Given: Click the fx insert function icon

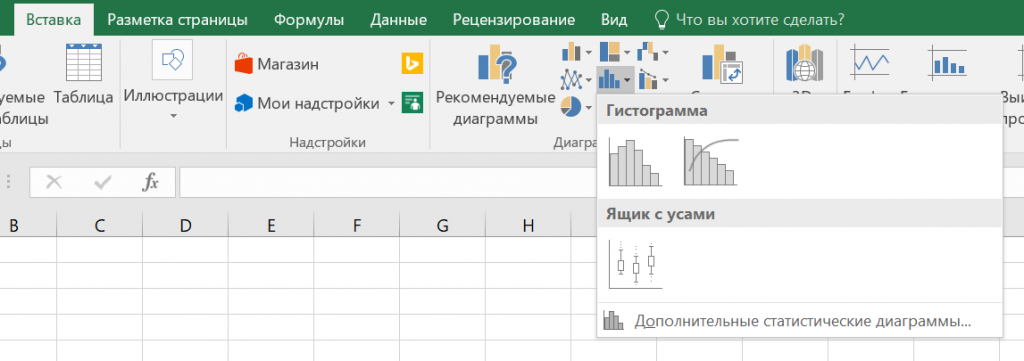Looking at the screenshot, I should point(150,183).
